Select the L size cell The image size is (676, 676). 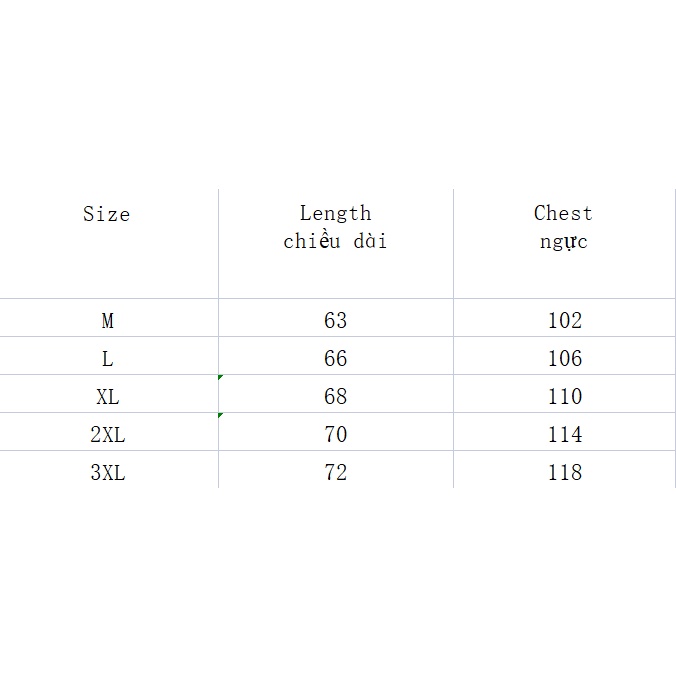pos(107,358)
